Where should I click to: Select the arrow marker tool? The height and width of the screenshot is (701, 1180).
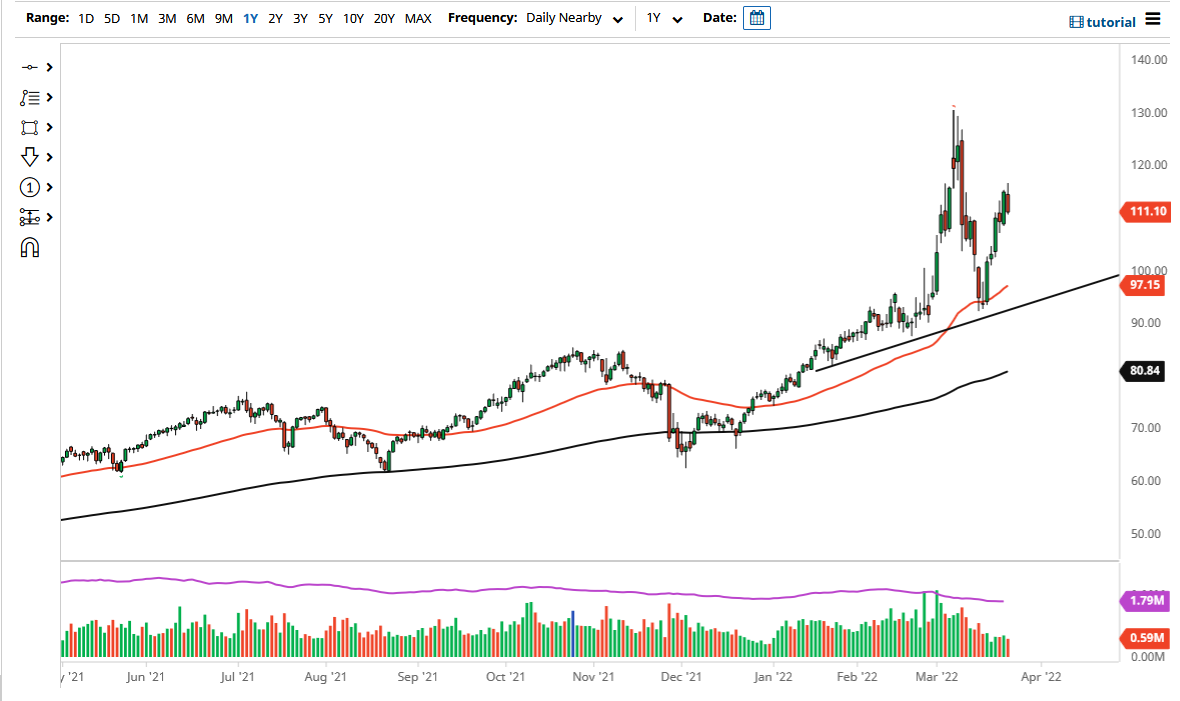[x=31, y=157]
